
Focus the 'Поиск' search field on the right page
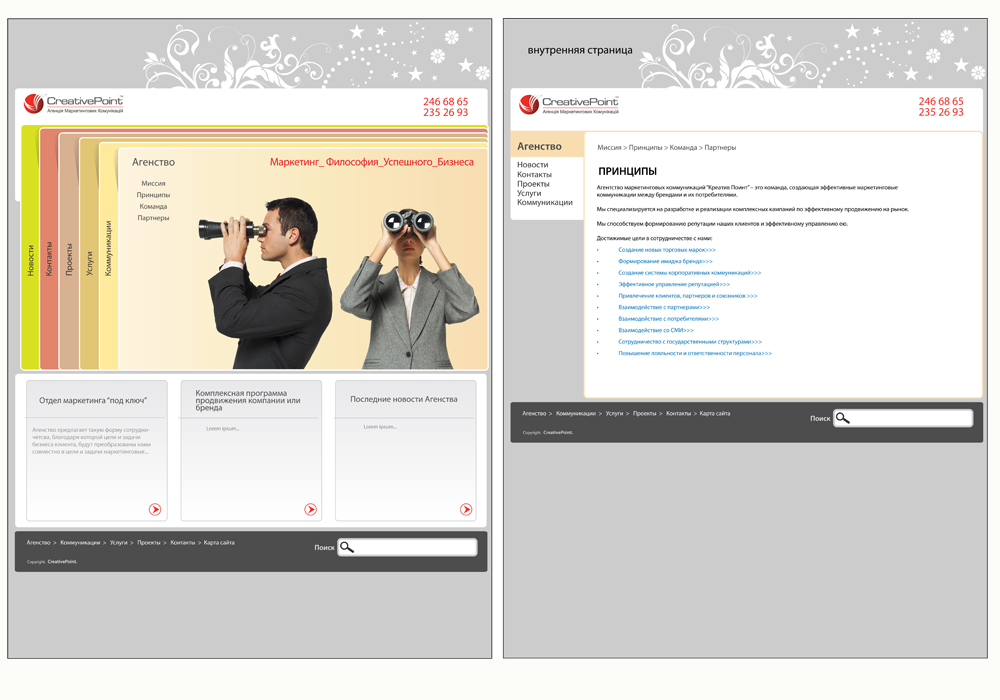[x=903, y=418]
